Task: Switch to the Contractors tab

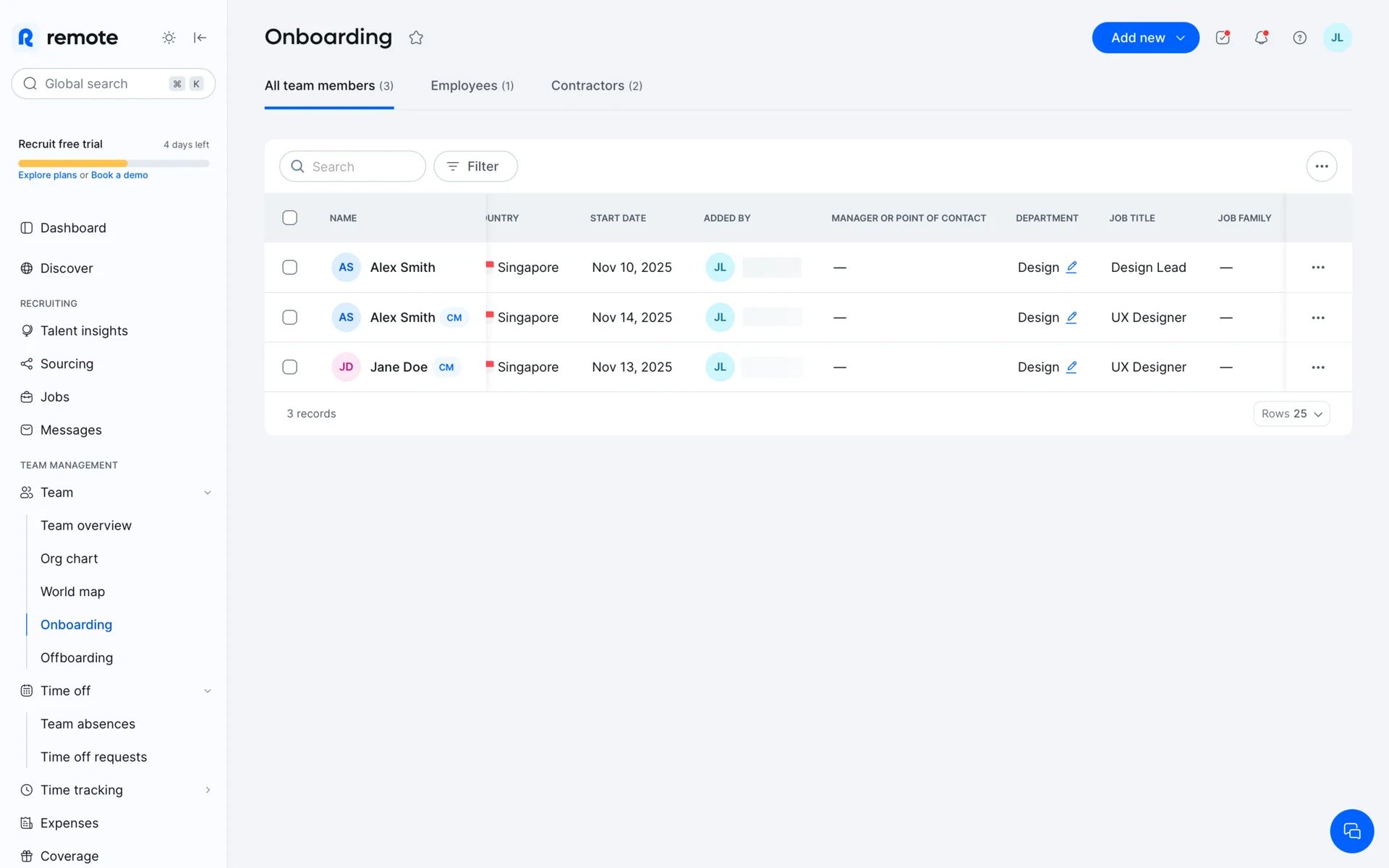Action: pyautogui.click(x=596, y=85)
